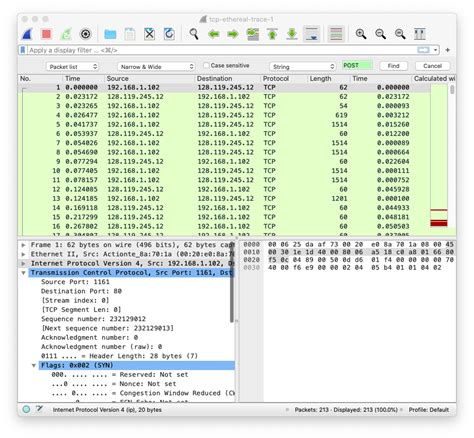Toggle the Case sensitive checkbox

pos(206,65)
